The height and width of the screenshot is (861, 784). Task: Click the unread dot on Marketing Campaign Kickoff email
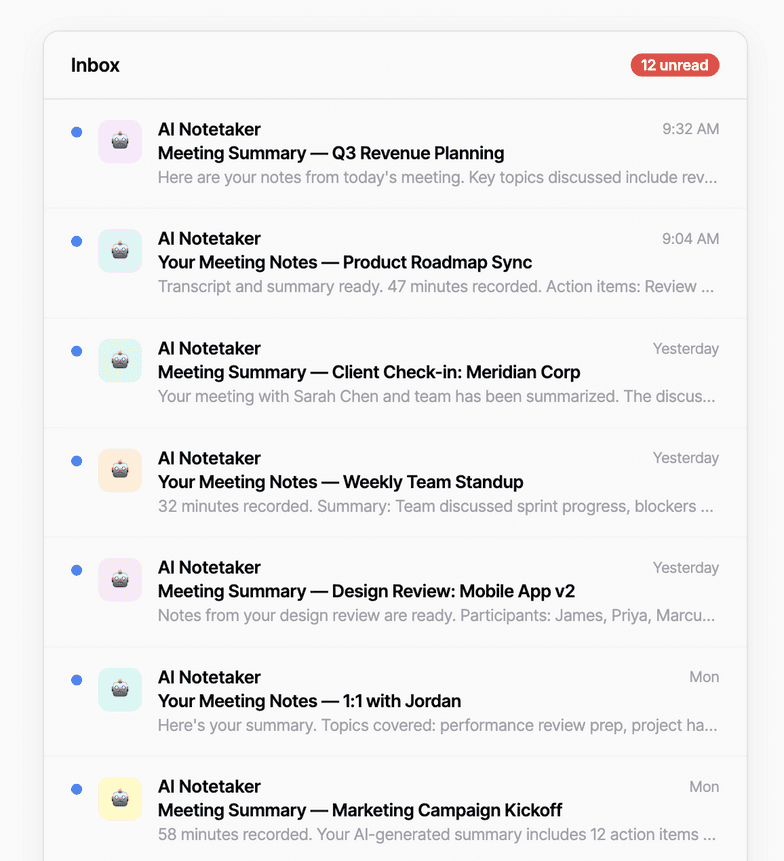coord(77,789)
